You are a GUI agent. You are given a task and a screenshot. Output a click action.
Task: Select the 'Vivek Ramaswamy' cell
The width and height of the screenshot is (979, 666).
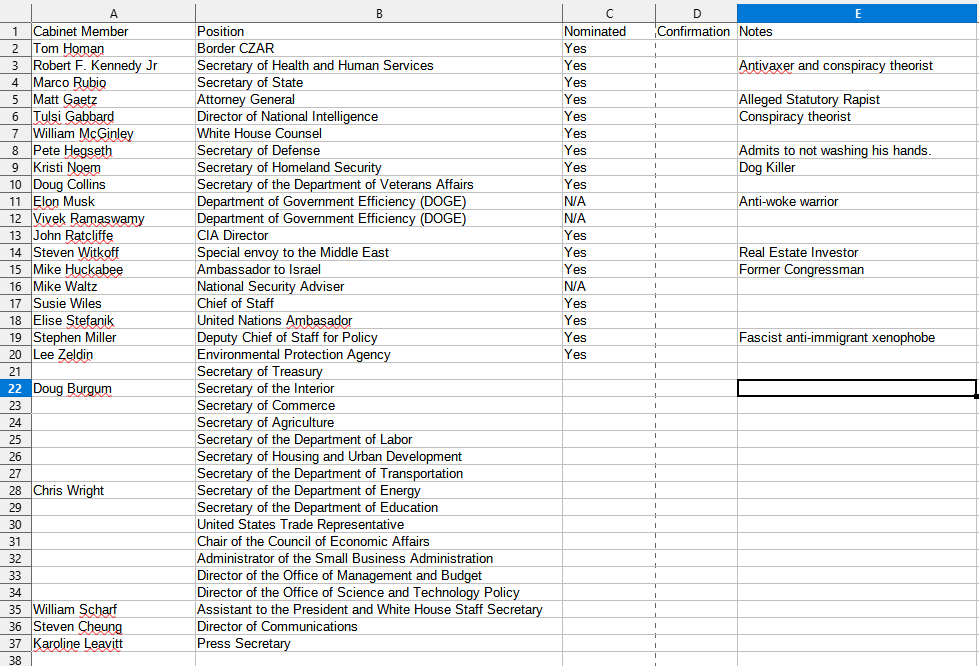[x=113, y=218]
